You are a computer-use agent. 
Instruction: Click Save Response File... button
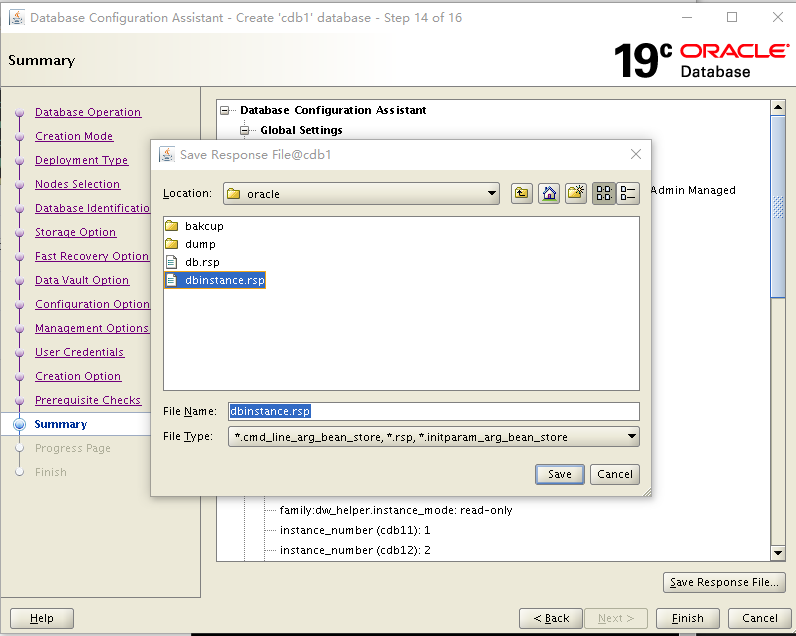pyautogui.click(x=724, y=582)
